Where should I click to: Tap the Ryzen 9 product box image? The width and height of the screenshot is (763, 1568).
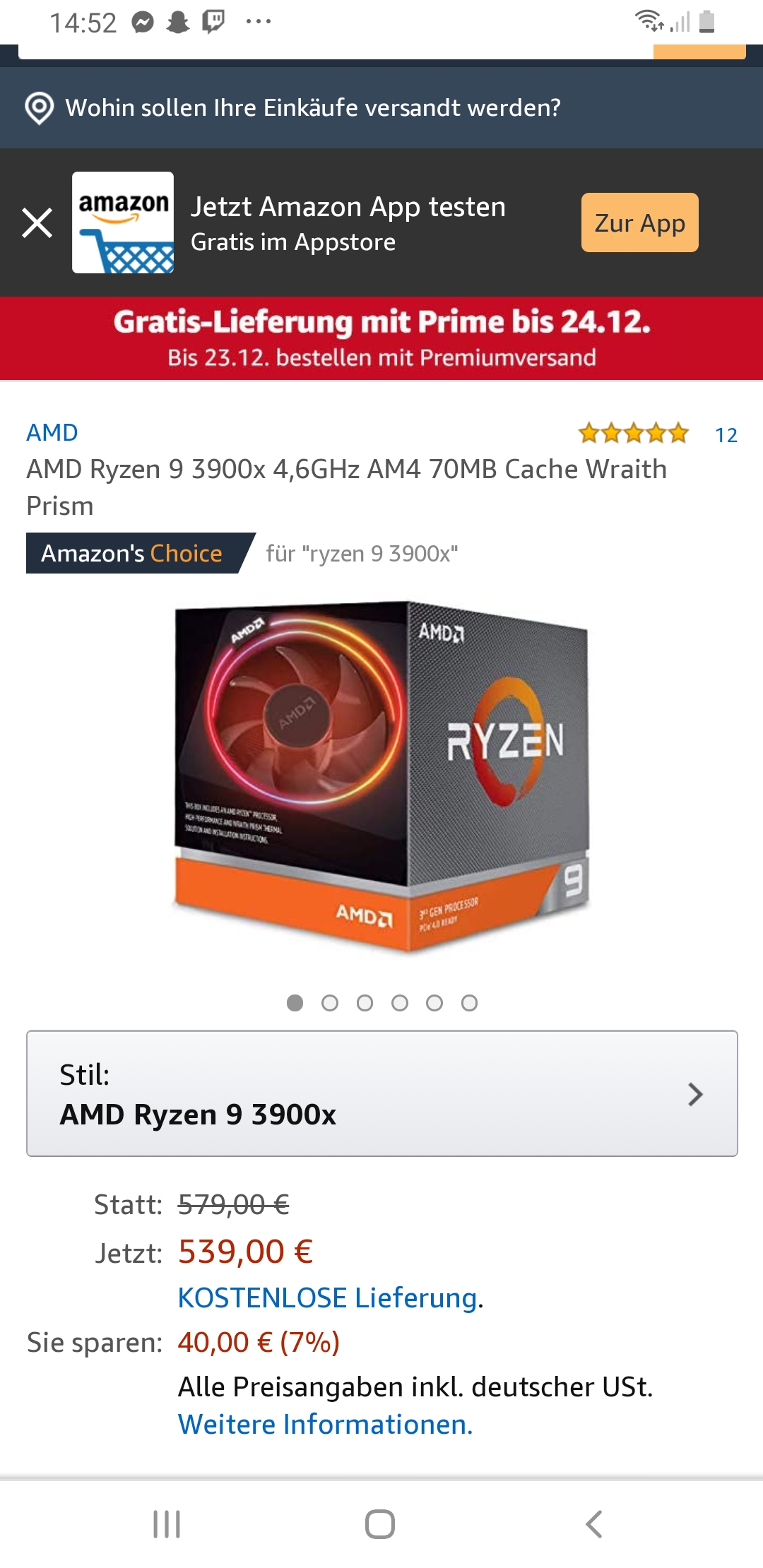(381, 777)
